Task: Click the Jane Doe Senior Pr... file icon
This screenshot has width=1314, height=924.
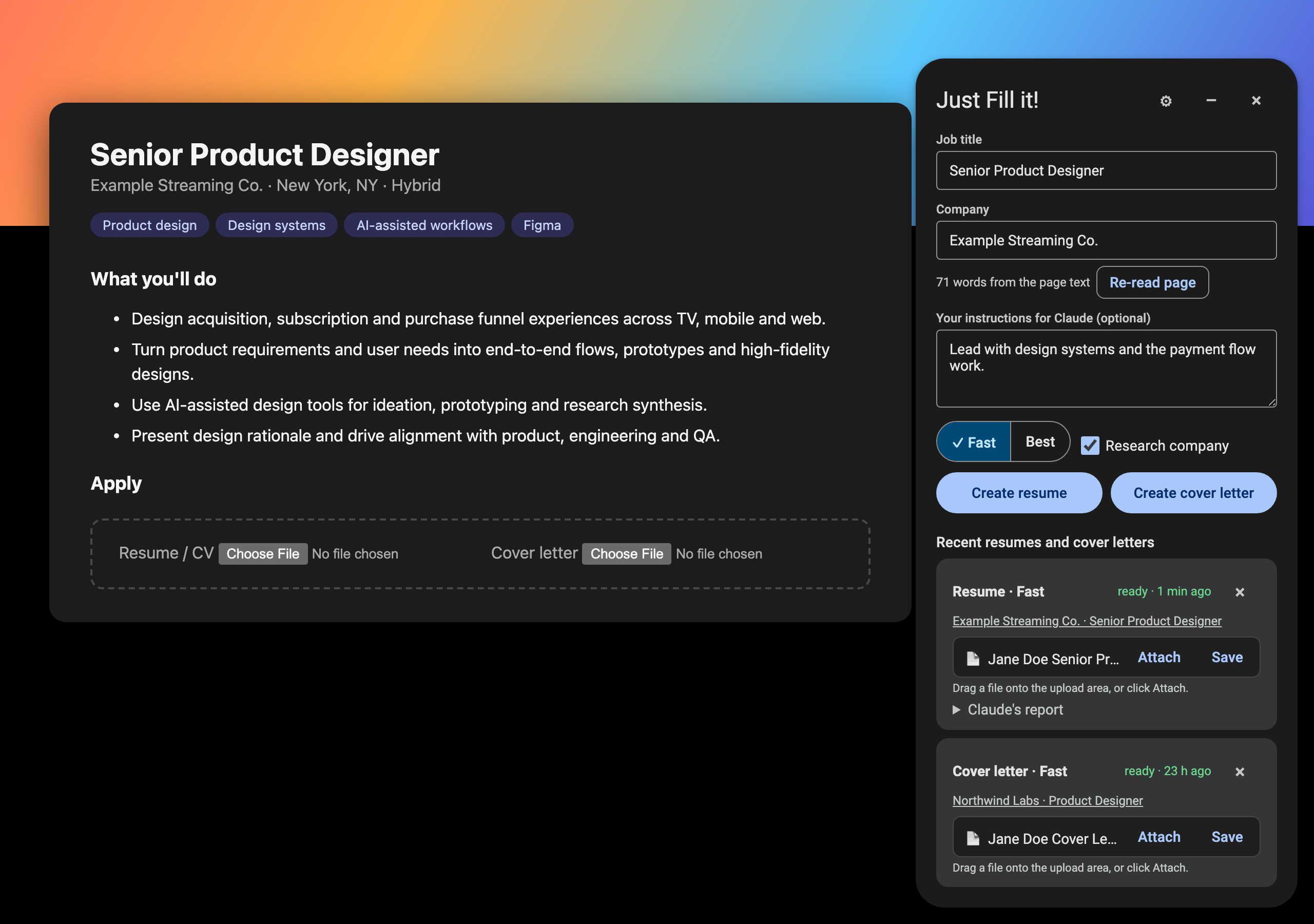Action: point(973,659)
